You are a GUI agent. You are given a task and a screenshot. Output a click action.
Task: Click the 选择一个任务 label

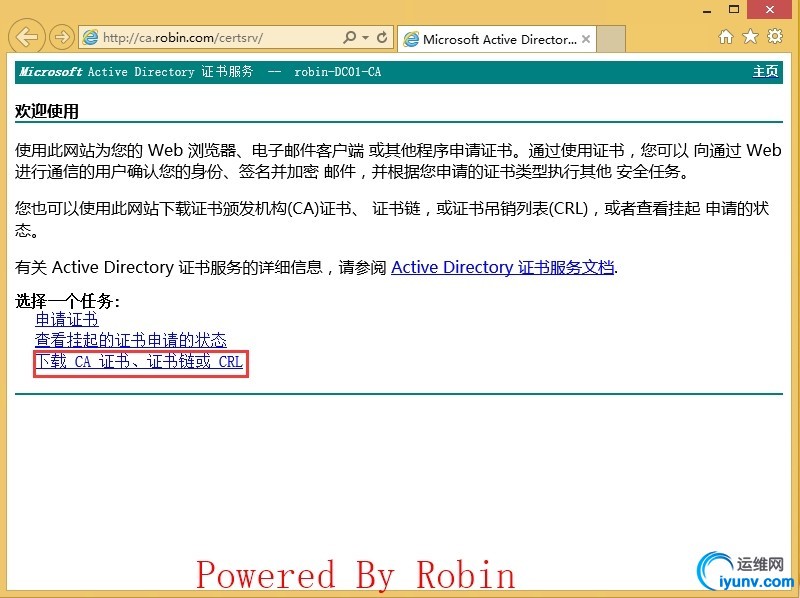(x=67, y=301)
